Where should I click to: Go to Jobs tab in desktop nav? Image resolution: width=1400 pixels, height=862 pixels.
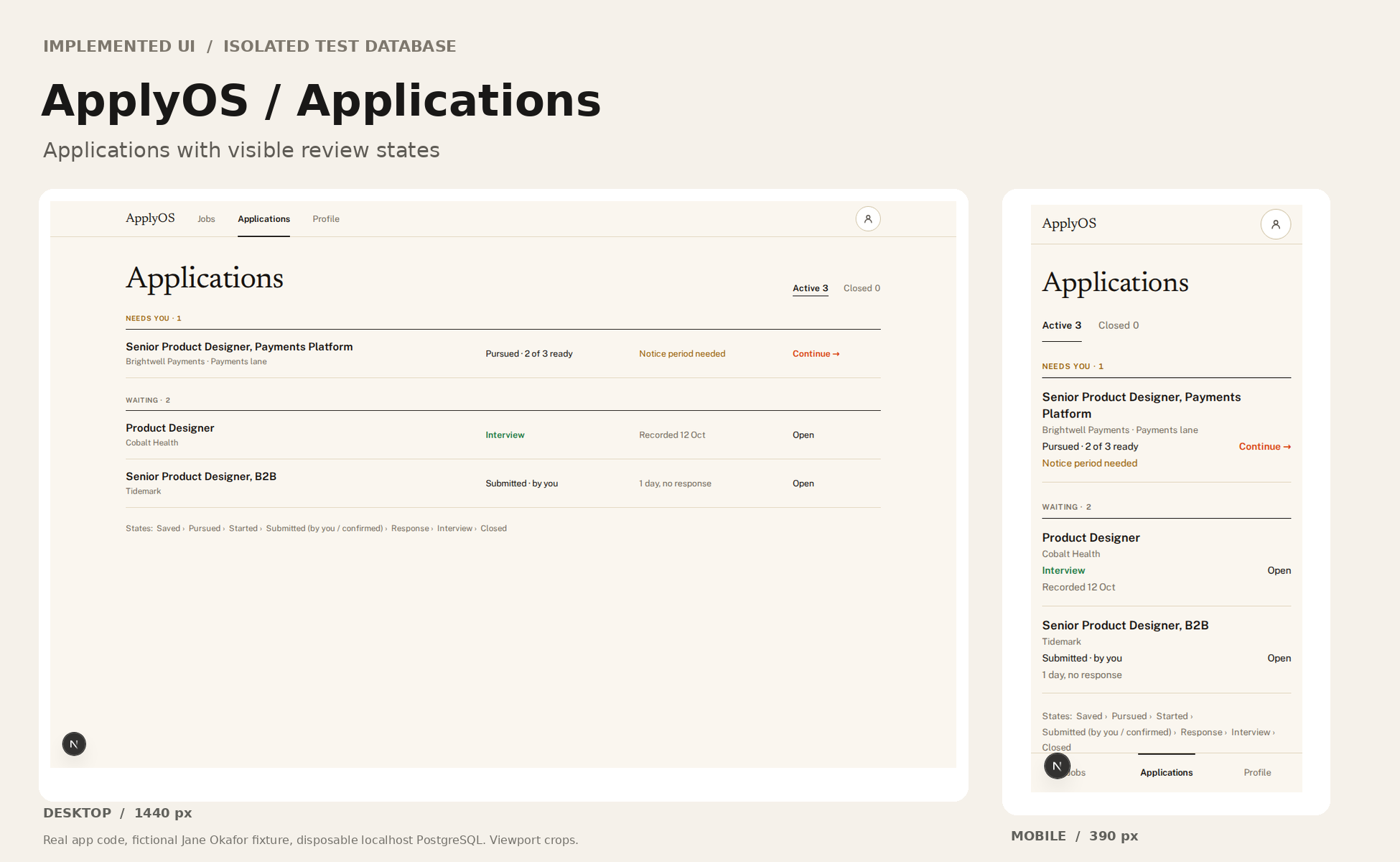point(206,219)
